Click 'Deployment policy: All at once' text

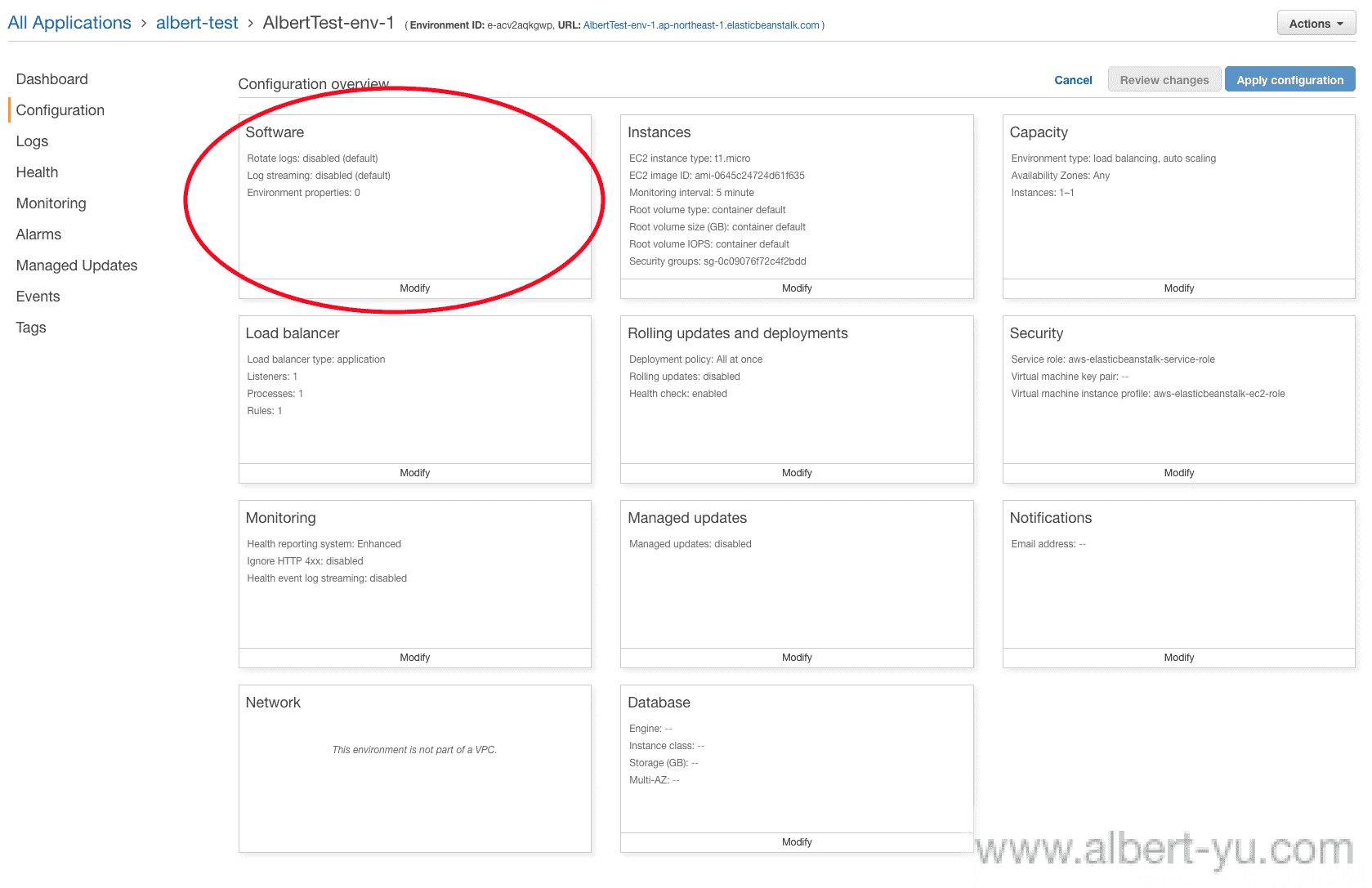coord(695,359)
